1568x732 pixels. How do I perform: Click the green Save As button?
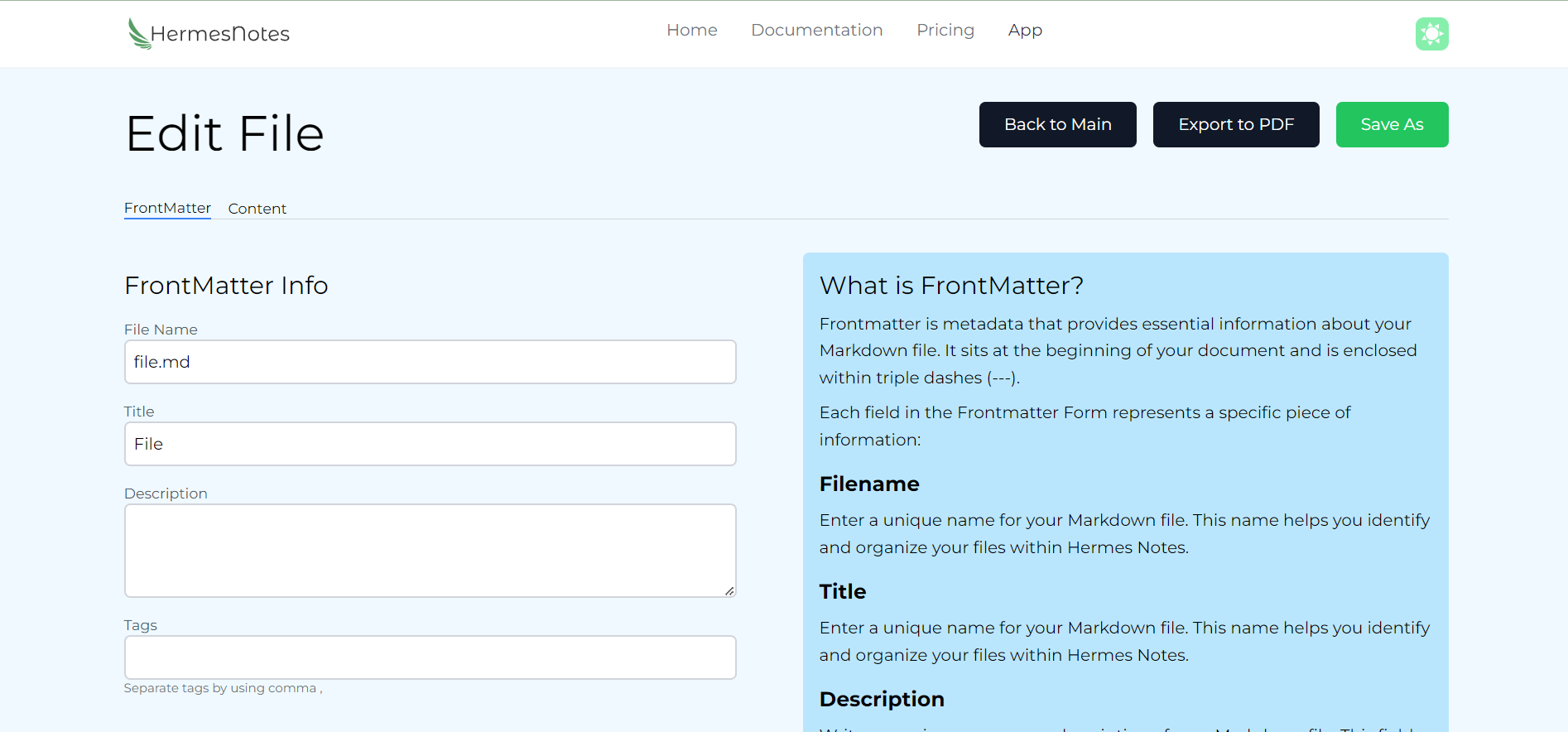click(1392, 124)
